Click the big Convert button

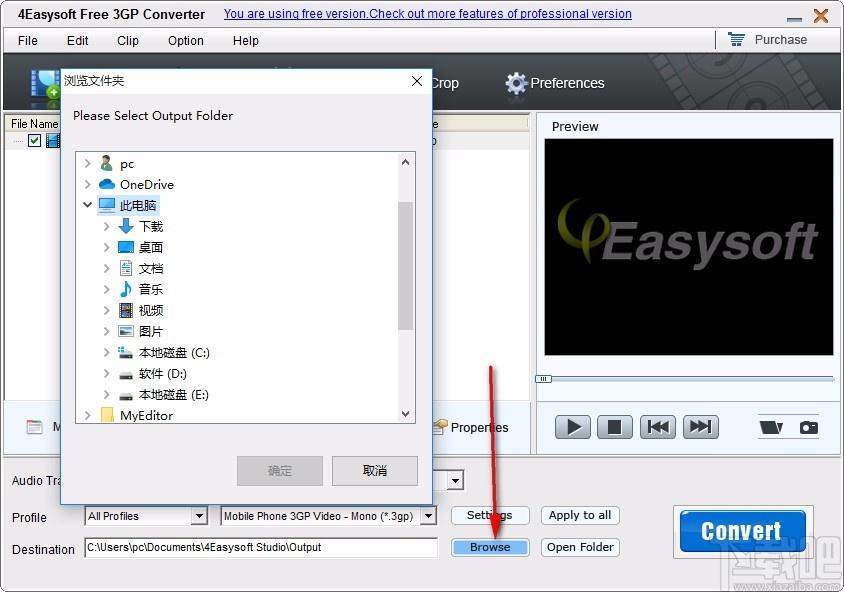tap(742, 531)
